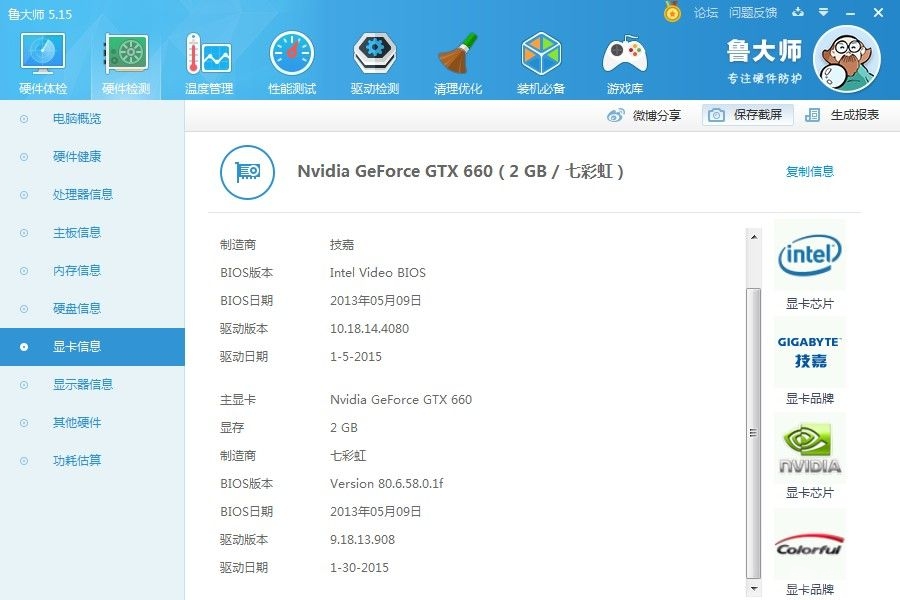Open the 游戏库 game controller icon

[x=624, y=62]
